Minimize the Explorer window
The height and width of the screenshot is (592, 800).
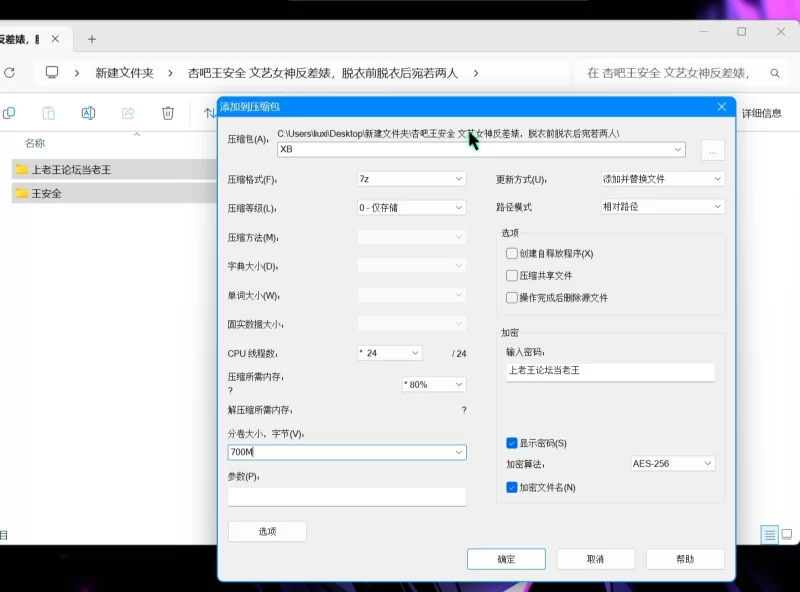click(704, 32)
